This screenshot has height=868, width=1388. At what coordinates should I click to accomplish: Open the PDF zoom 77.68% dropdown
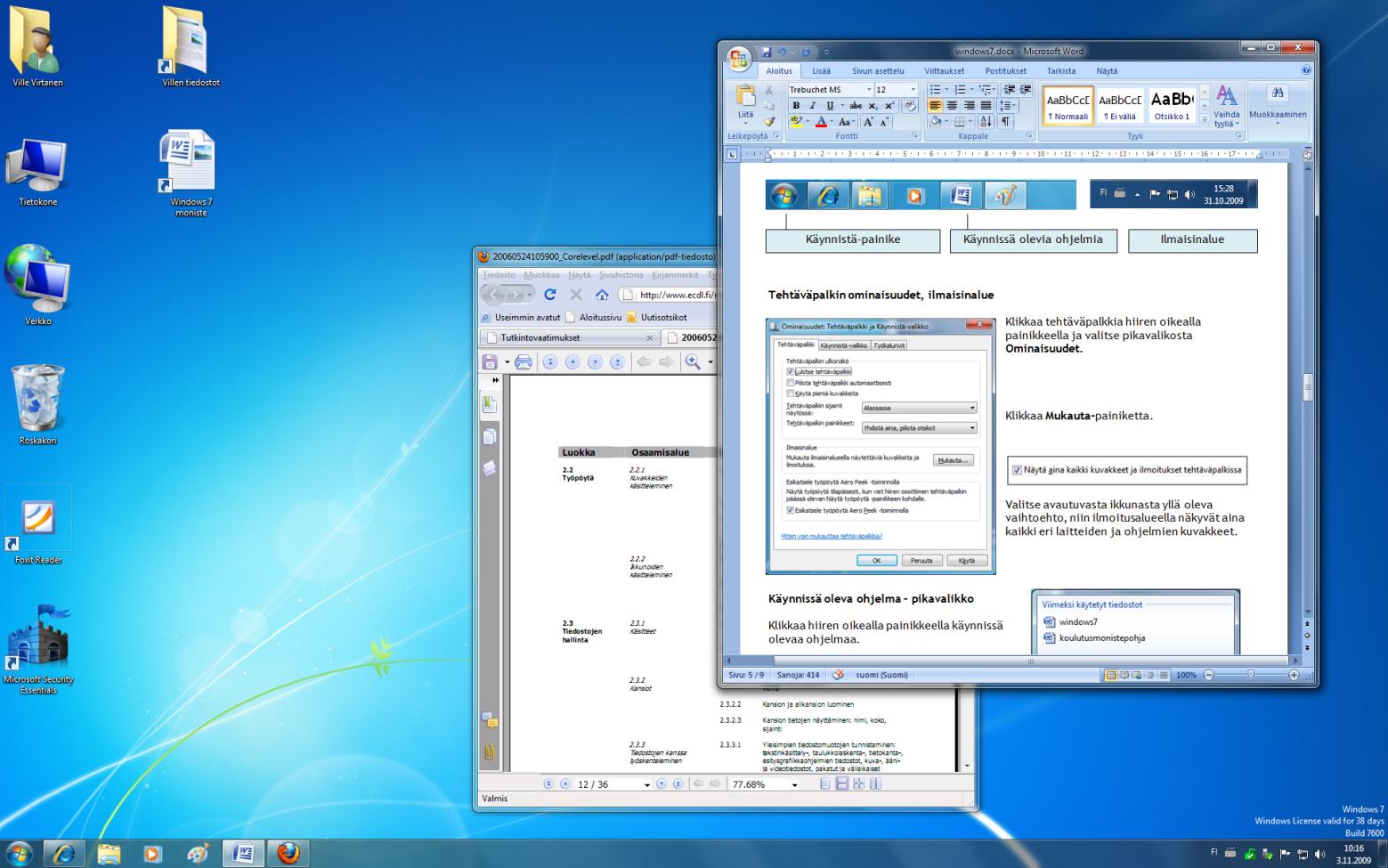point(795,785)
